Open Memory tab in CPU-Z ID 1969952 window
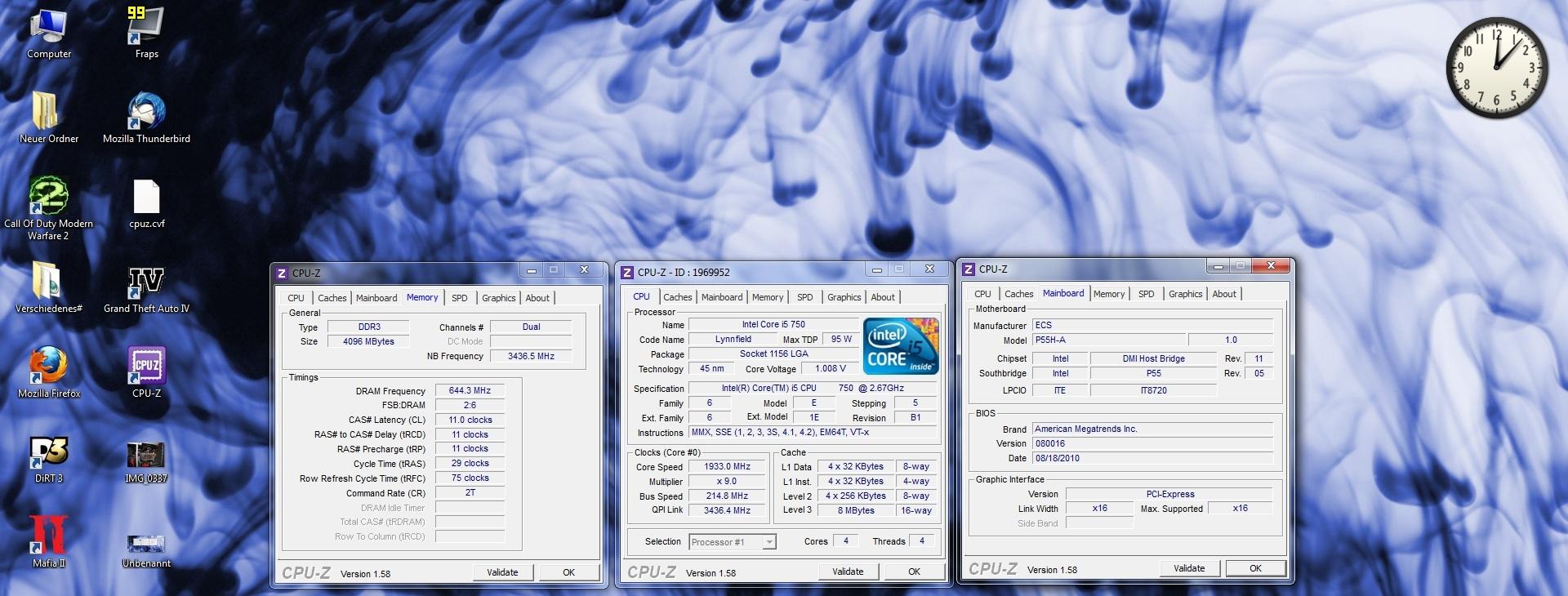This screenshot has height=596, width=1568. point(768,297)
